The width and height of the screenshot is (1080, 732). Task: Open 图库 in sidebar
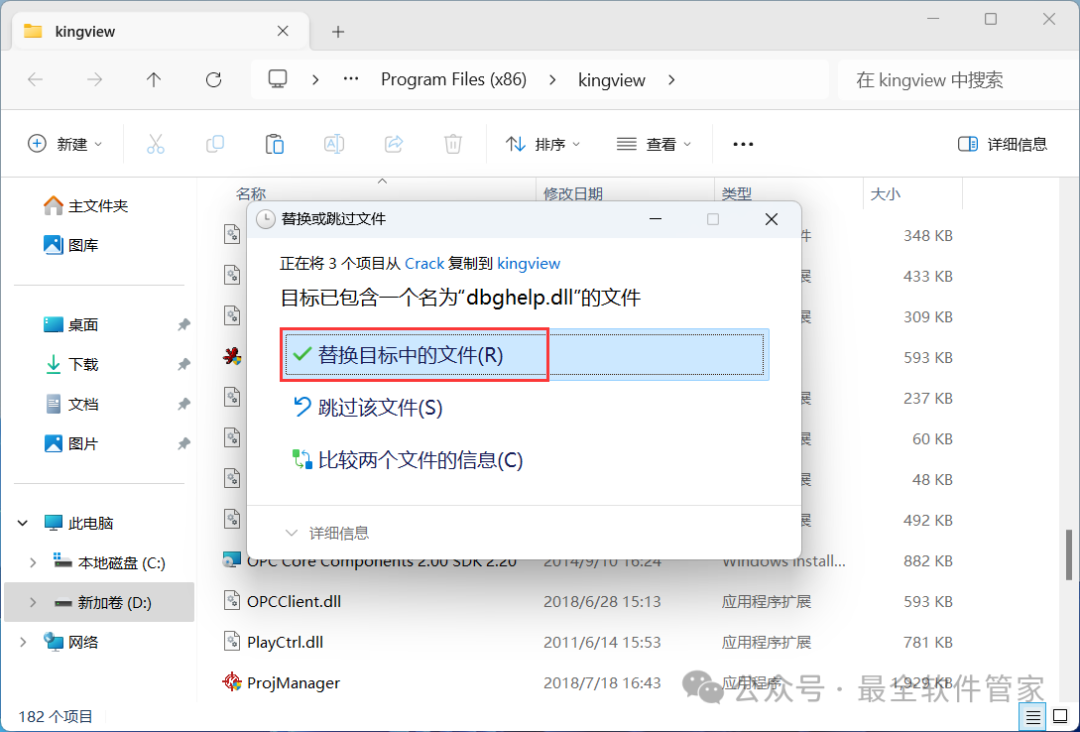pos(71,244)
